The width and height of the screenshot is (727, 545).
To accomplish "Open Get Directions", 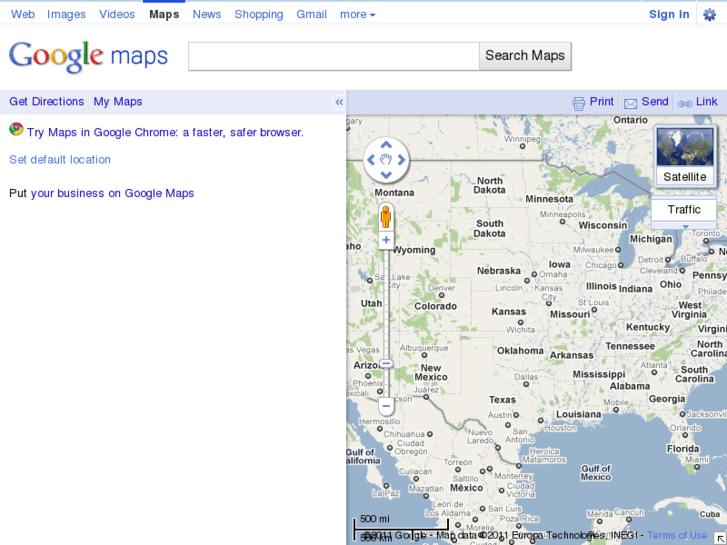I will pyautogui.click(x=46, y=102).
